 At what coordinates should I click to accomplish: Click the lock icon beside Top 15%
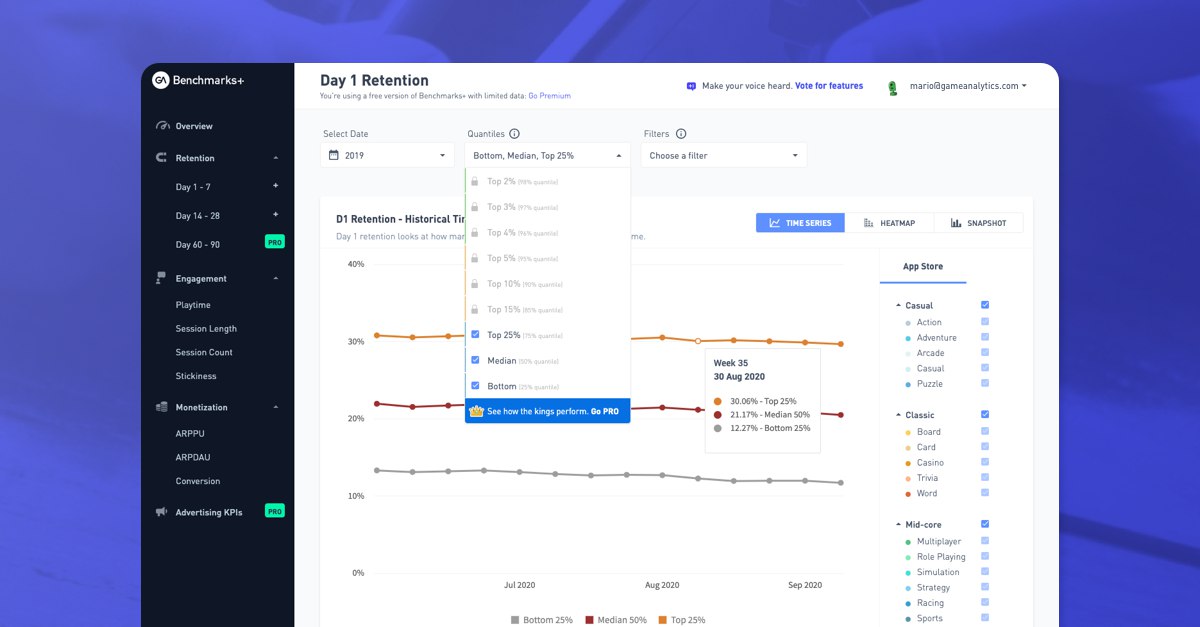[475, 309]
